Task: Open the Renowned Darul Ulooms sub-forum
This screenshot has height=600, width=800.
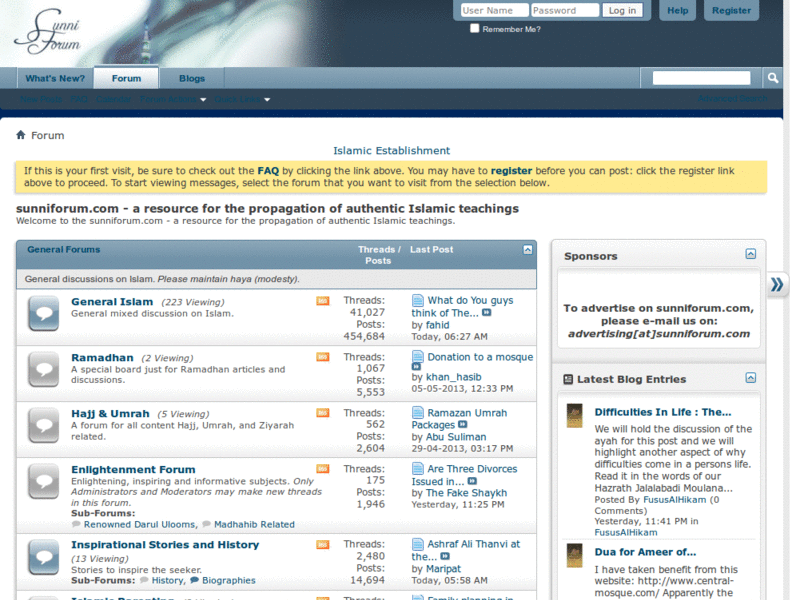Action: (x=139, y=524)
